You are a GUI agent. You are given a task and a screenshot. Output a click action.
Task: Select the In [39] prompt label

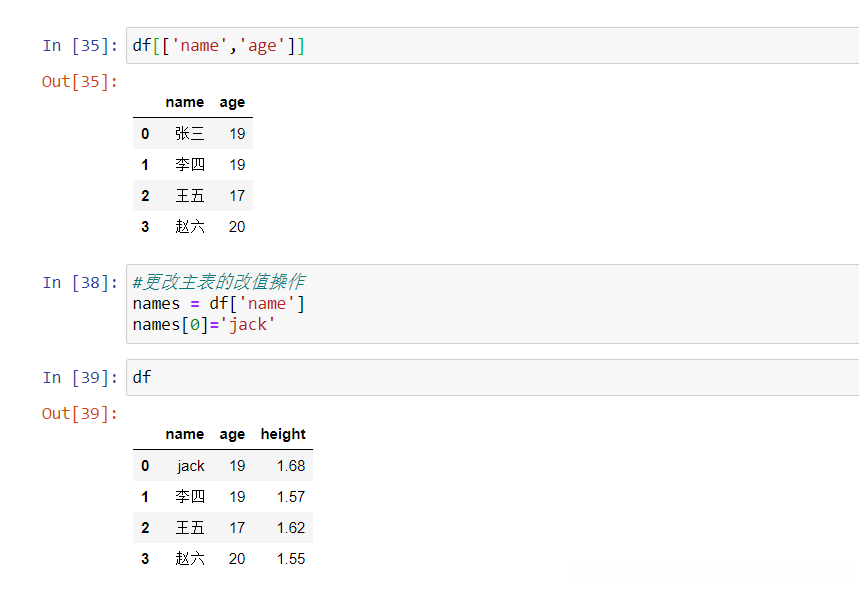point(80,377)
